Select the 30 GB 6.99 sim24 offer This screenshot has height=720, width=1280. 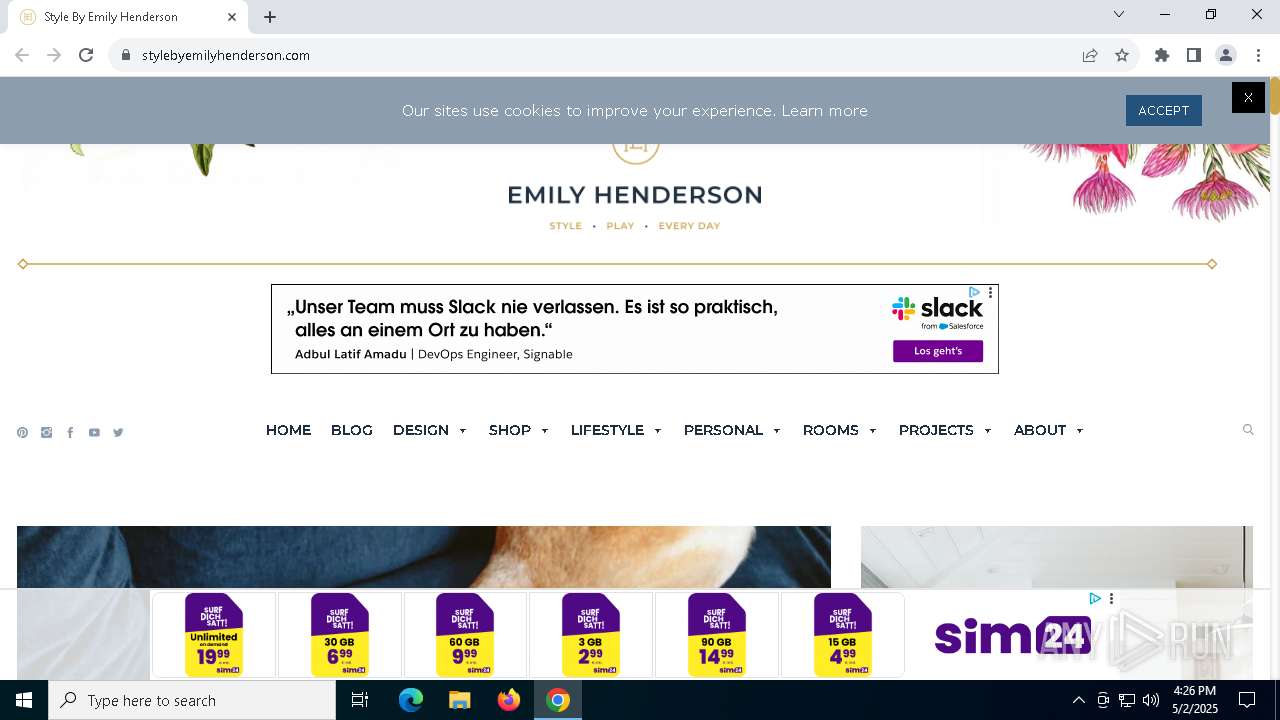(x=340, y=635)
